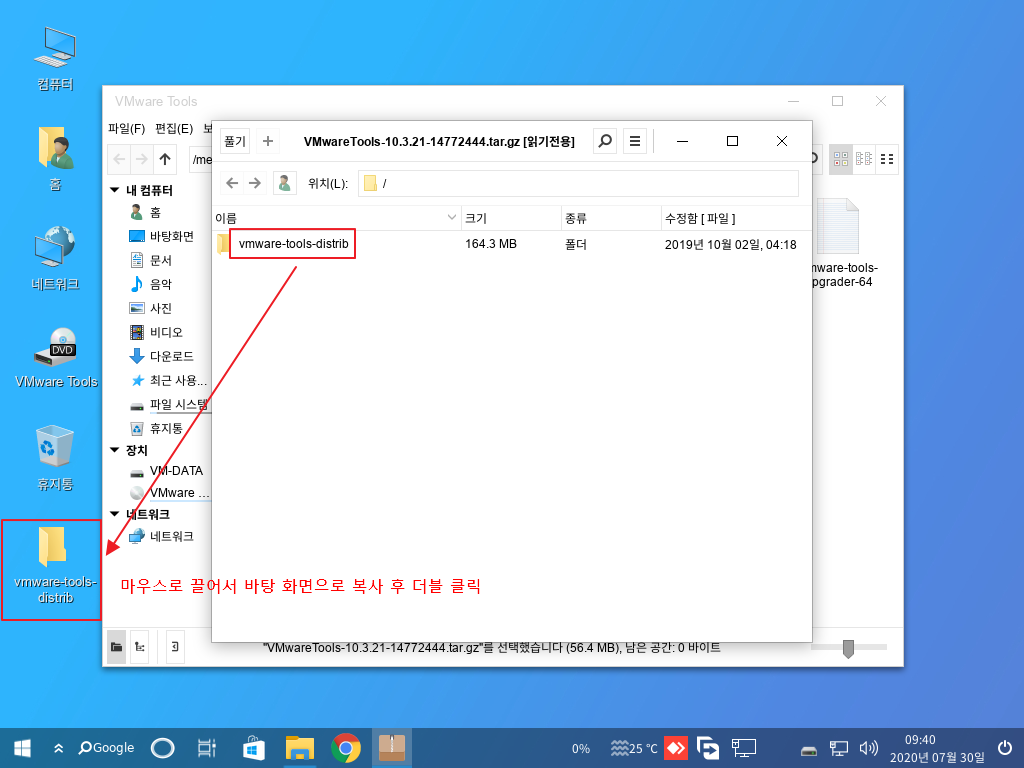Open the VMware Tools DVD desktop icon
The width and height of the screenshot is (1024, 768).
(x=56, y=357)
